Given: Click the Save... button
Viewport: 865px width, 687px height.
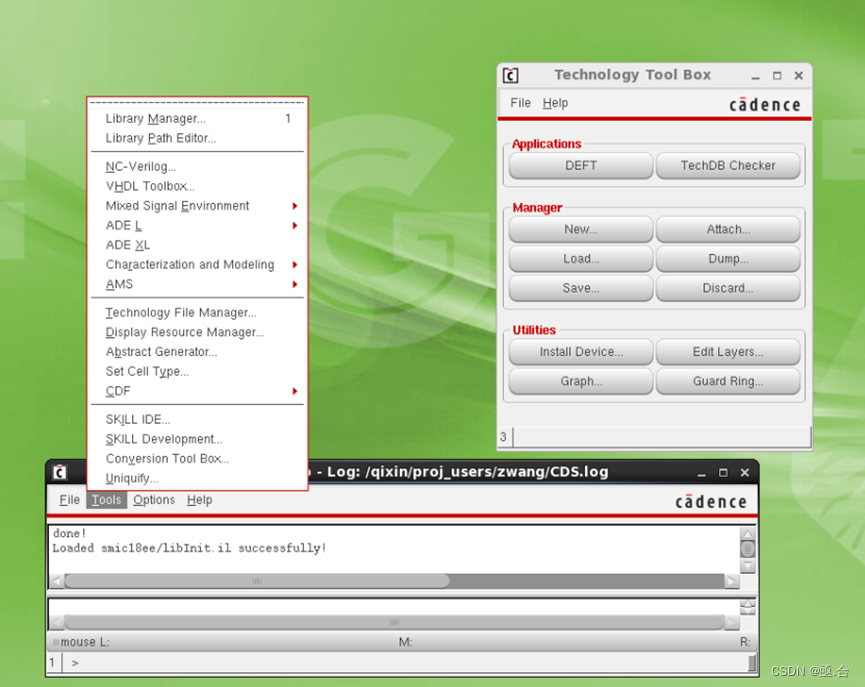Looking at the screenshot, I should (x=581, y=288).
